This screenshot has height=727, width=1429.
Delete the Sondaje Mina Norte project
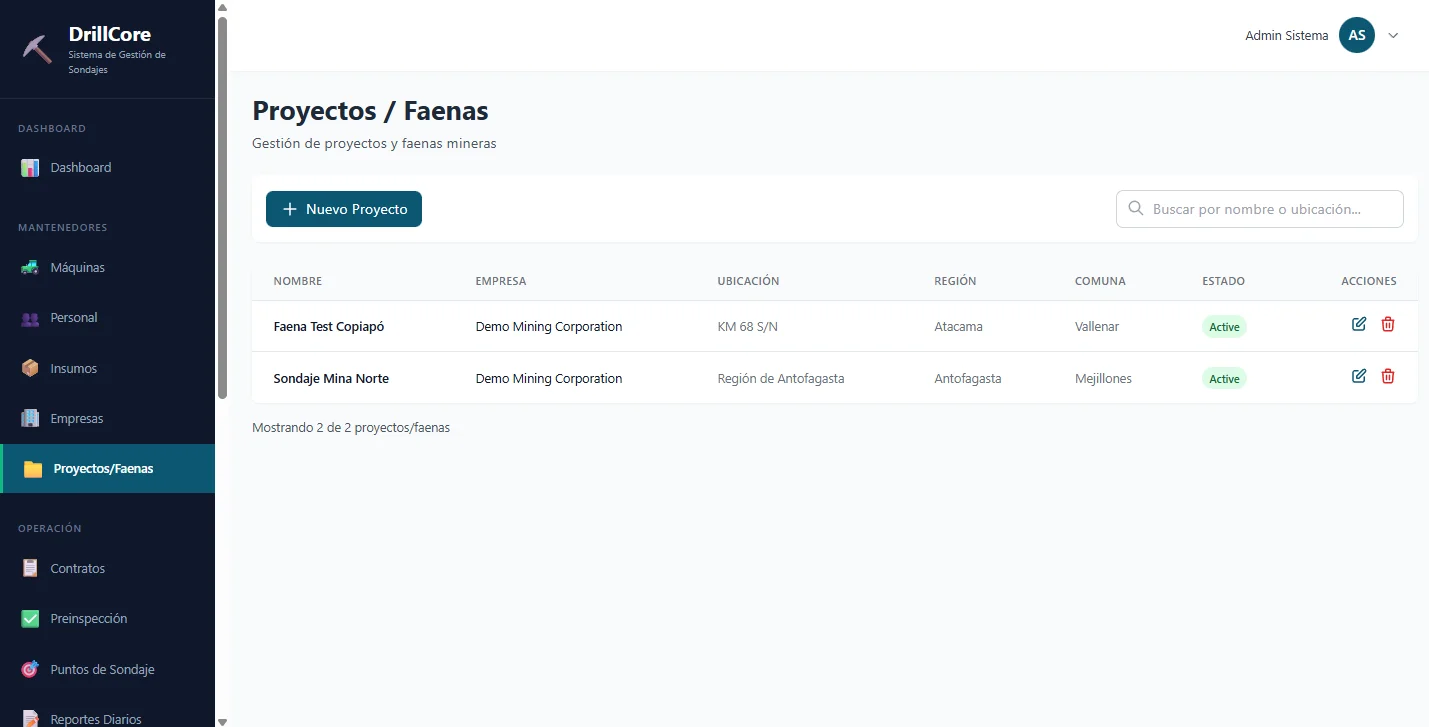click(1388, 376)
